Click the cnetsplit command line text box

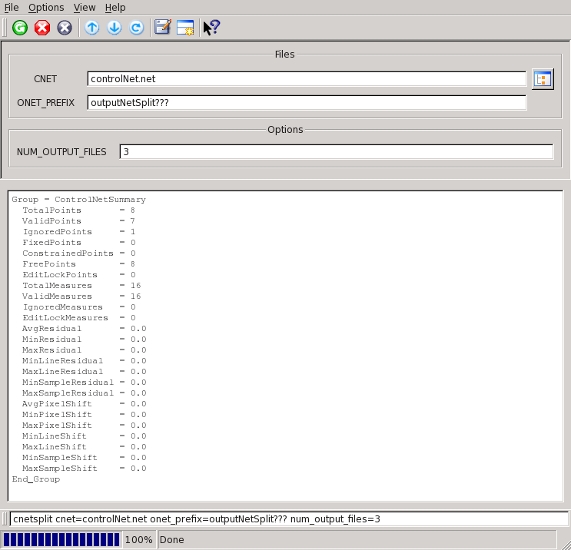289,519
